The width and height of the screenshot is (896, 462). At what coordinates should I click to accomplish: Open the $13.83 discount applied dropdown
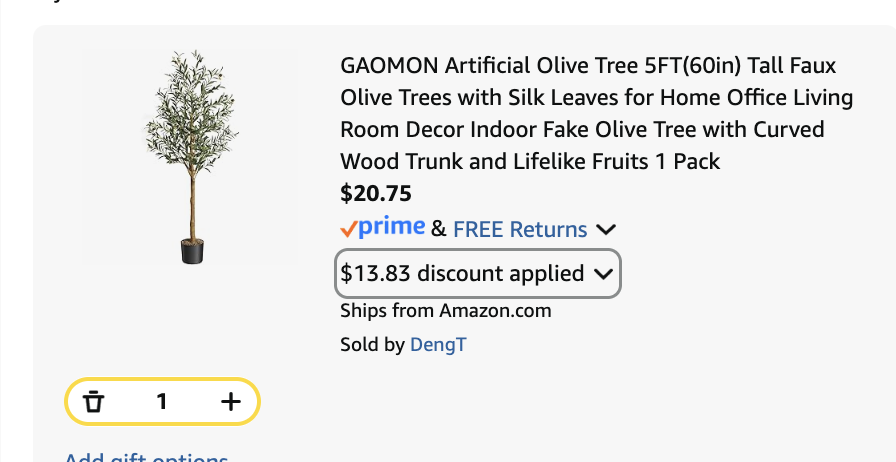[x=462, y=273]
